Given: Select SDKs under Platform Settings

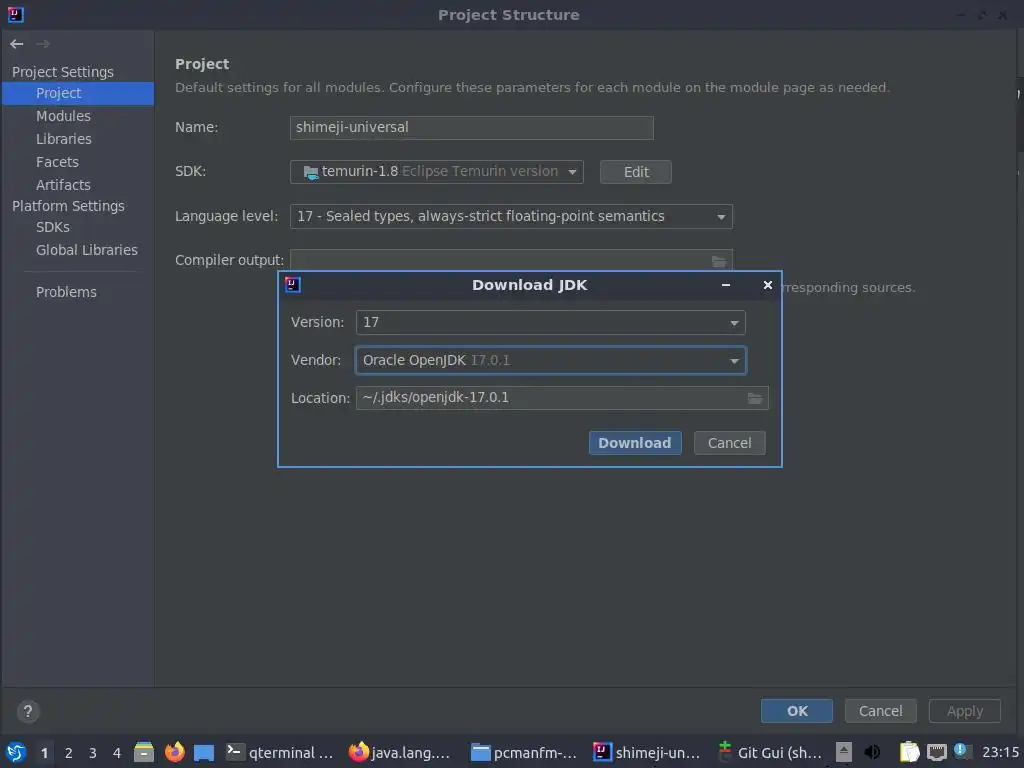Looking at the screenshot, I should click(52, 227).
